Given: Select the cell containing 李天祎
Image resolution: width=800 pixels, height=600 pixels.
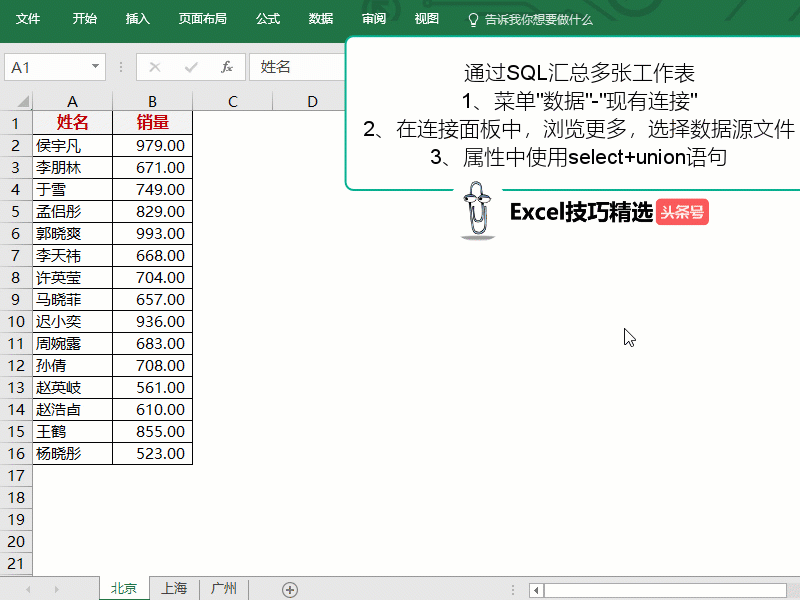Looking at the screenshot, I should [x=72, y=255].
